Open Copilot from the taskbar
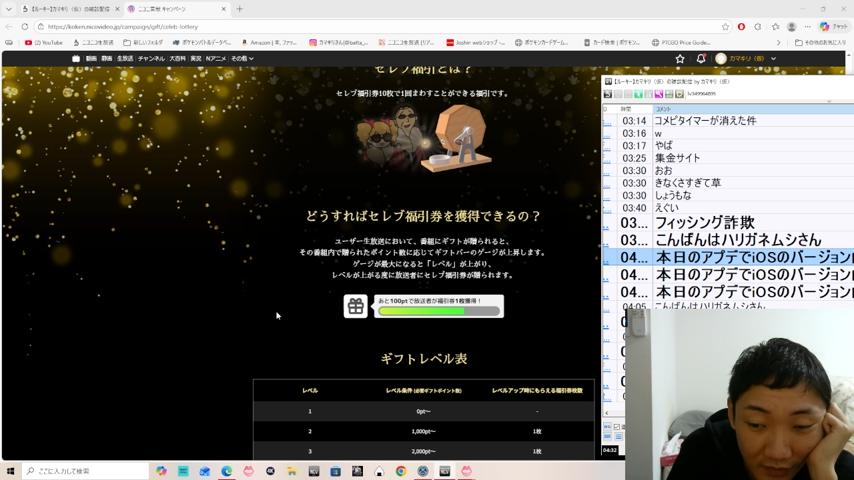Screen dimensions: 854x480 [161, 471]
